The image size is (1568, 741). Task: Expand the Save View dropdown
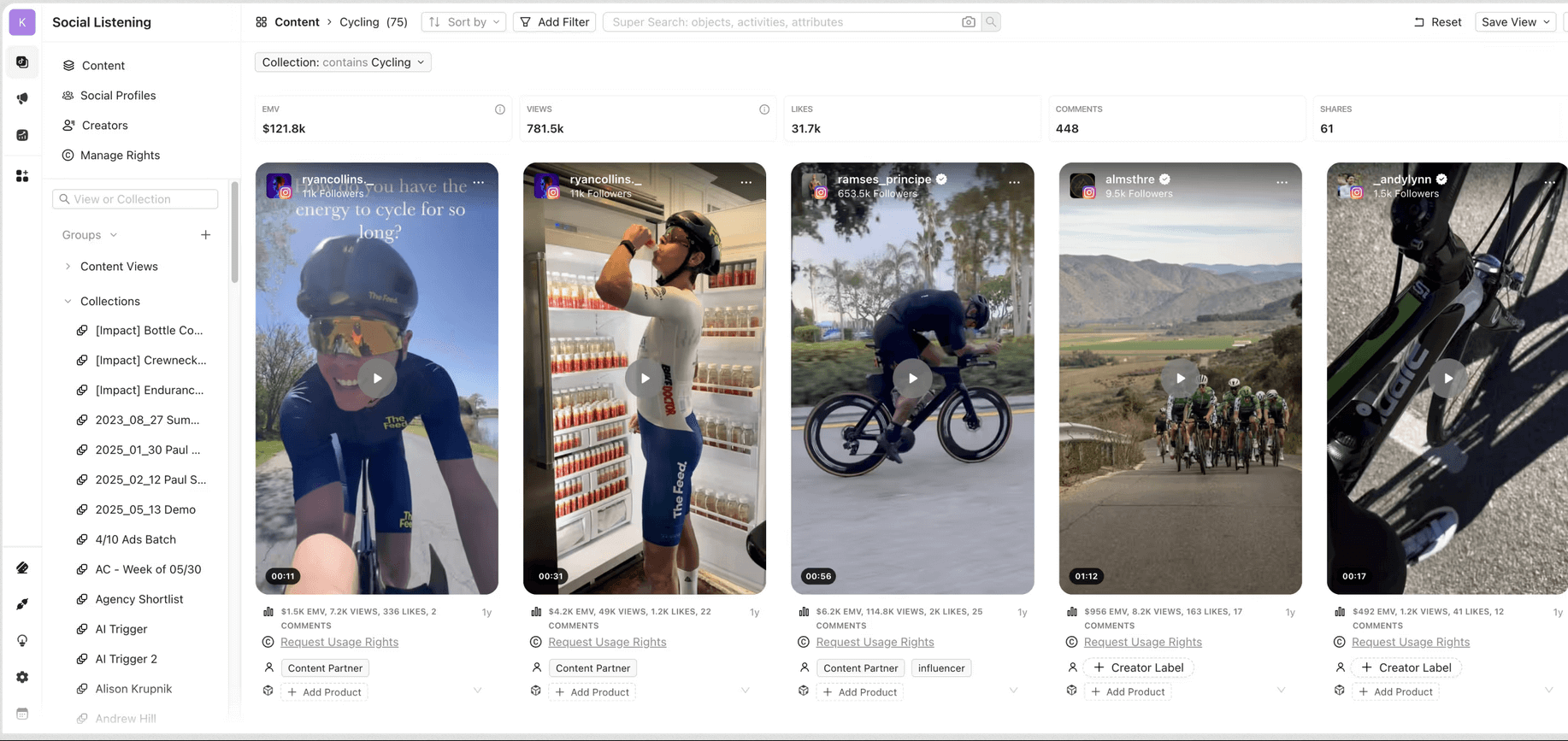pos(1515,22)
